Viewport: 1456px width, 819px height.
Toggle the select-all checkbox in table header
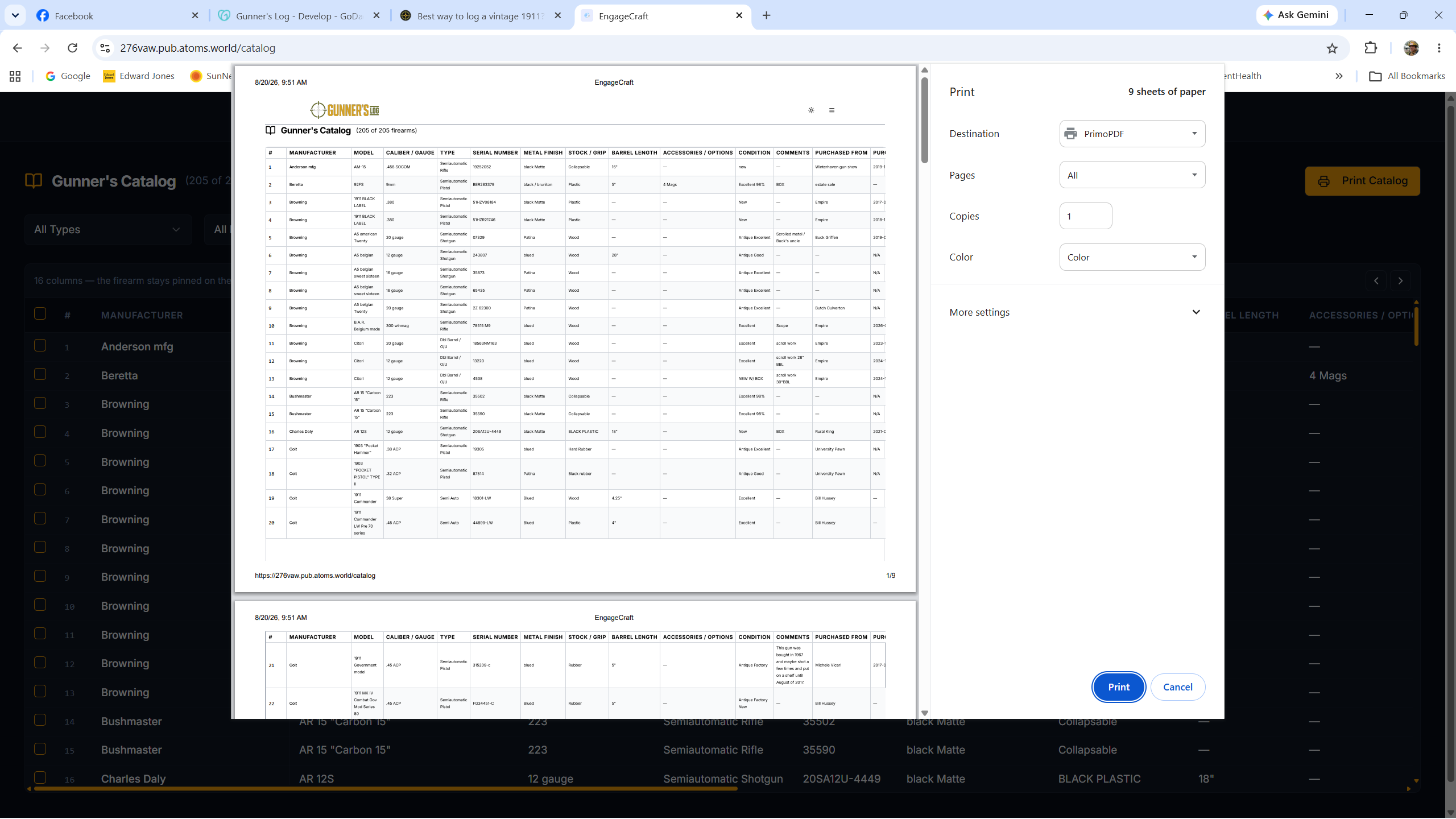pos(40,314)
